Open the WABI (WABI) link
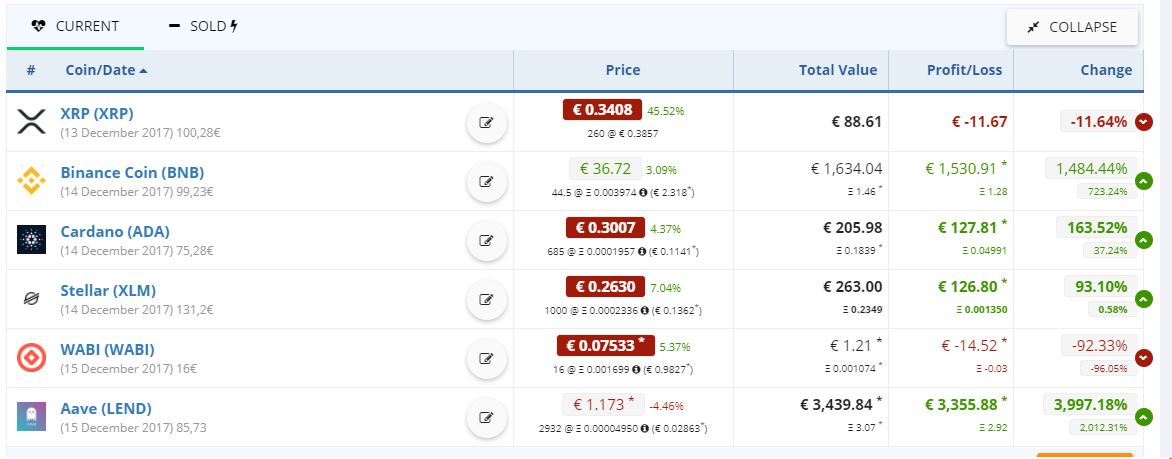1172x459 pixels. (x=108, y=350)
